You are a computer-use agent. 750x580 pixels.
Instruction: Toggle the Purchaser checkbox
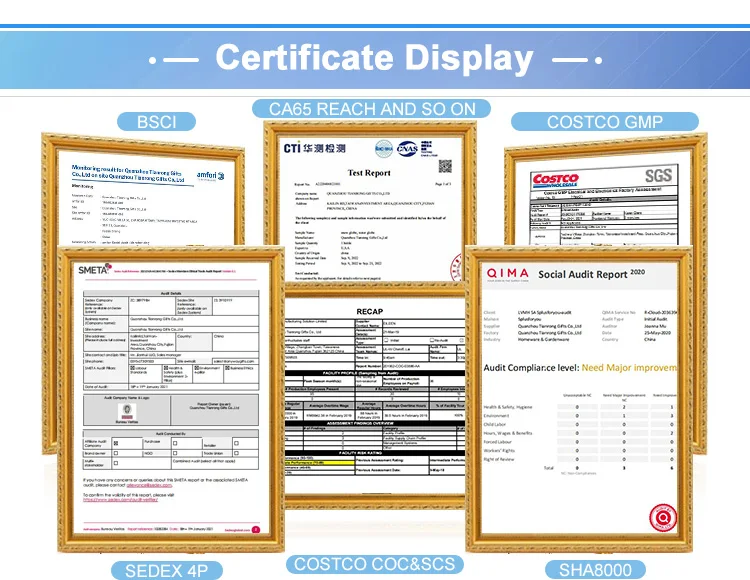click(x=175, y=443)
